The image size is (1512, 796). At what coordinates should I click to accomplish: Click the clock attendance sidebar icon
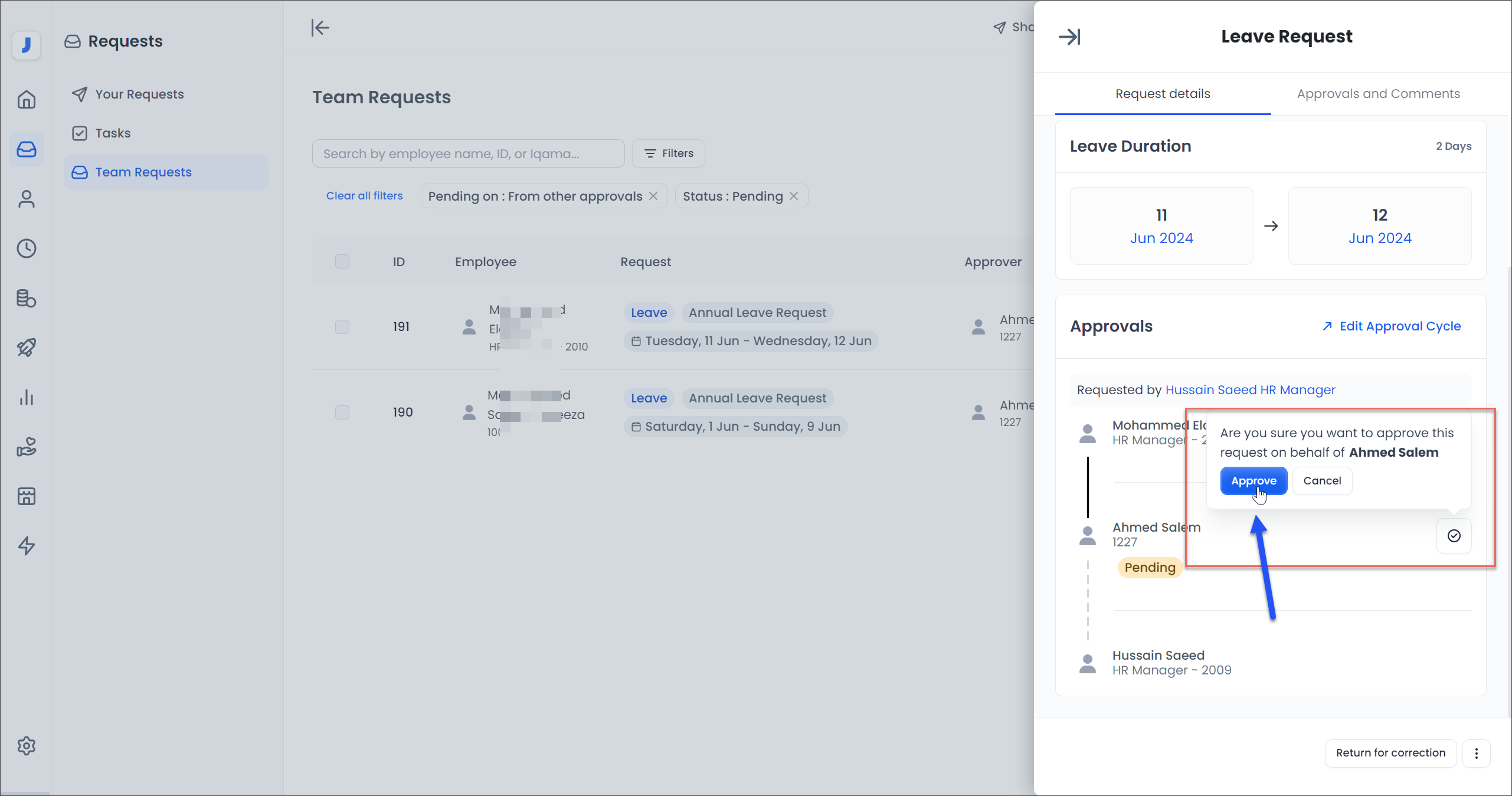[27, 248]
